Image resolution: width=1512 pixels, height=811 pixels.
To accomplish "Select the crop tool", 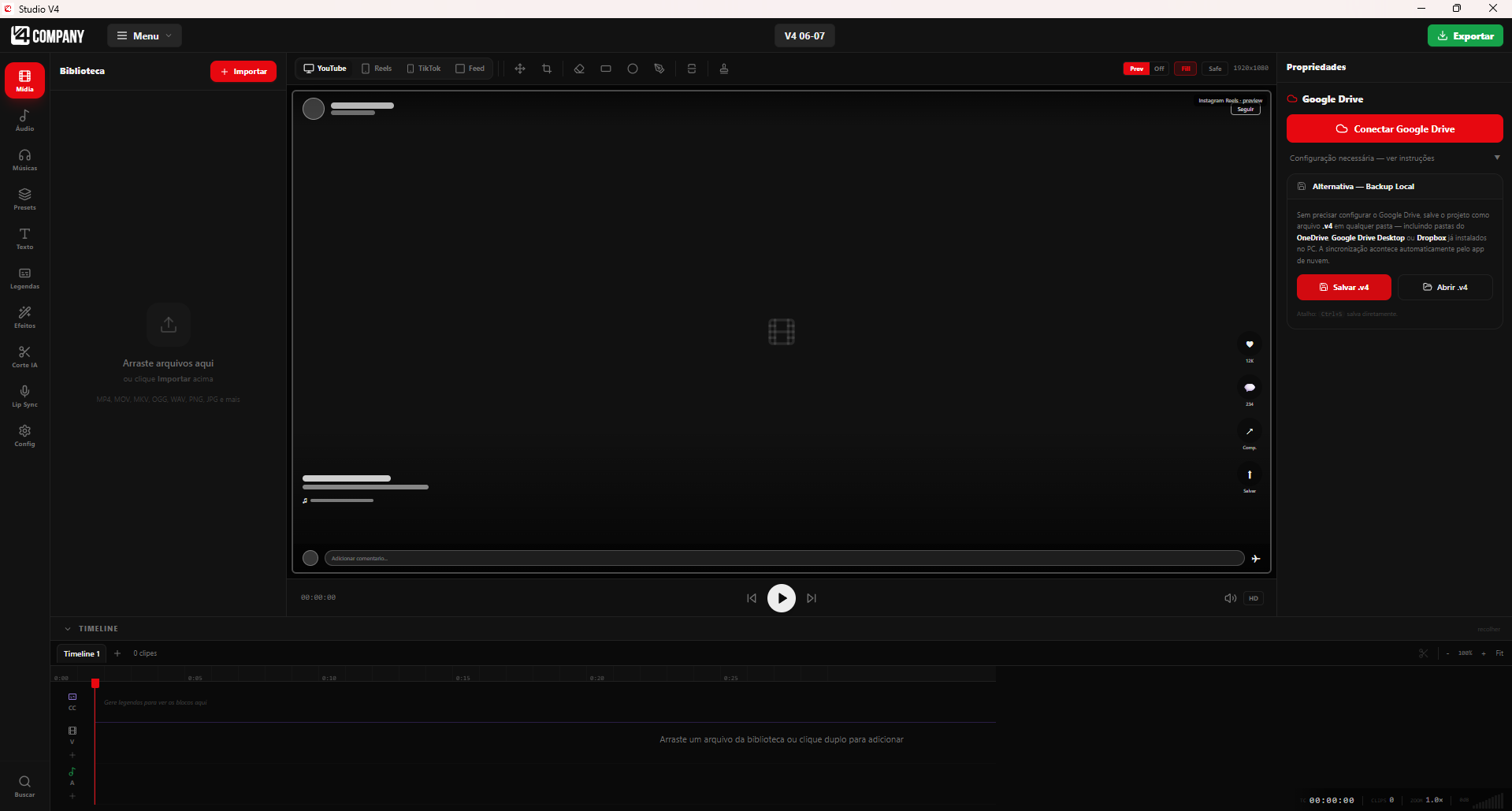I will click(547, 69).
